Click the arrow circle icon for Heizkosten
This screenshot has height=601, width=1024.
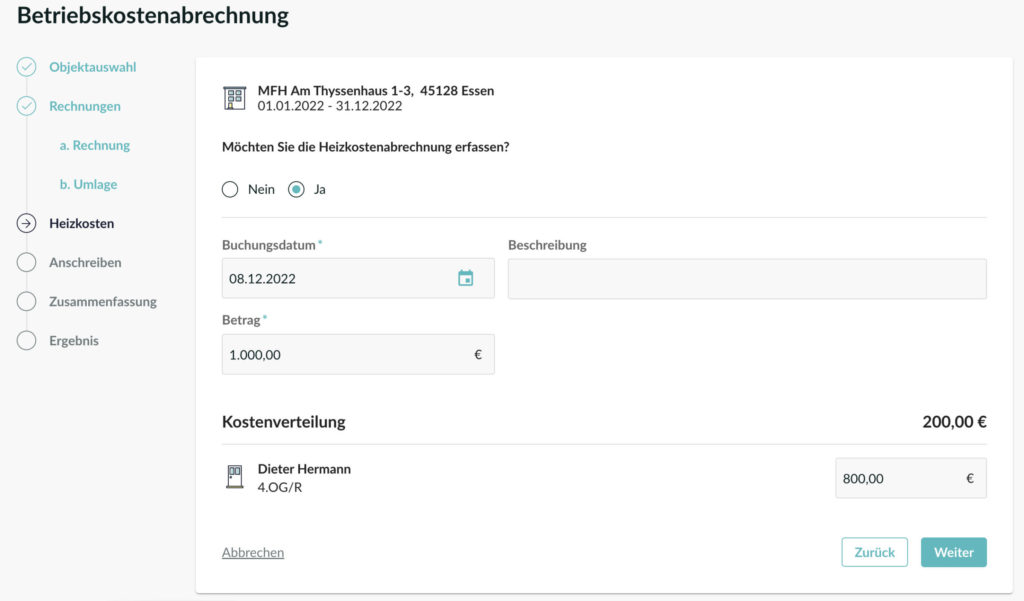click(x=27, y=224)
